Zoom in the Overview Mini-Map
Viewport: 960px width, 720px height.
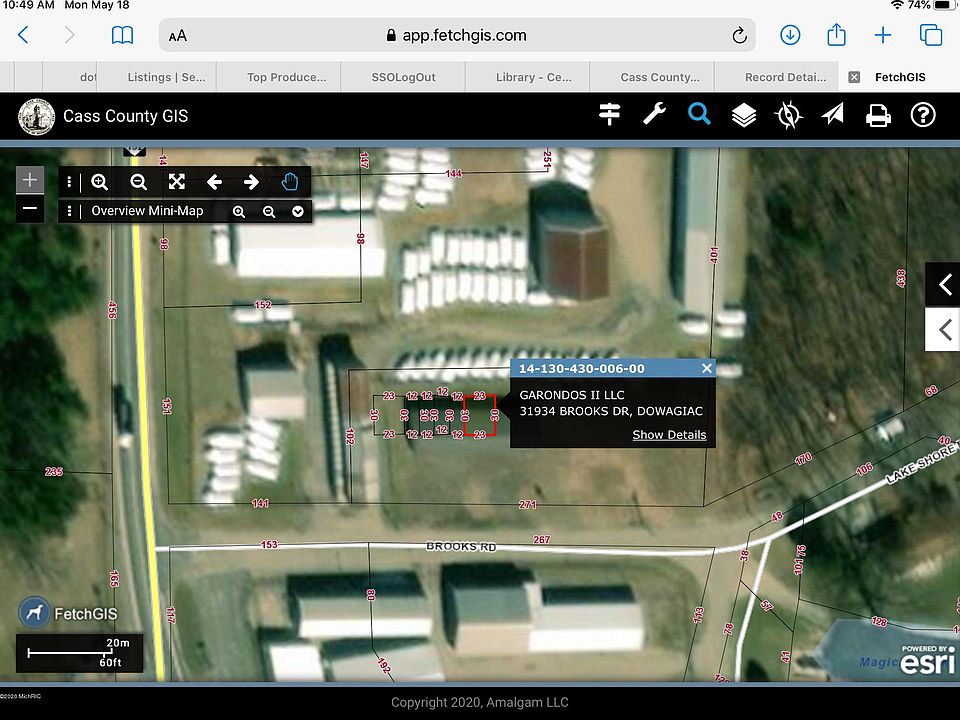click(x=239, y=212)
